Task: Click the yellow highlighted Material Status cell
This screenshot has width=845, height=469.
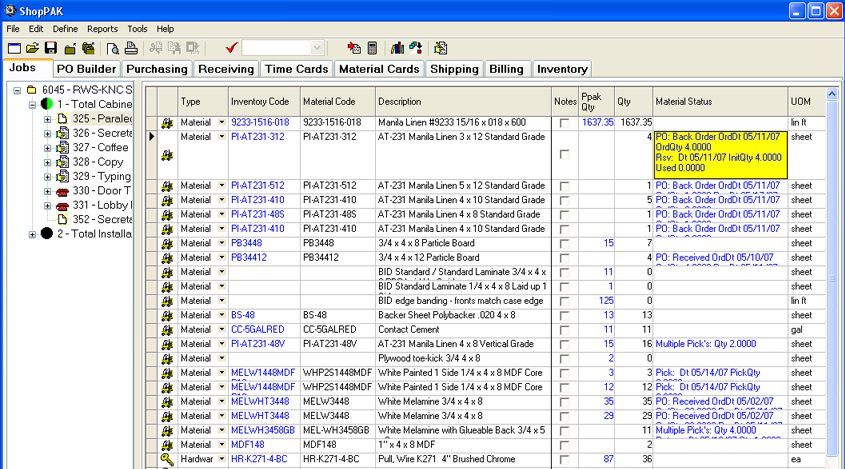Action: (x=721, y=155)
